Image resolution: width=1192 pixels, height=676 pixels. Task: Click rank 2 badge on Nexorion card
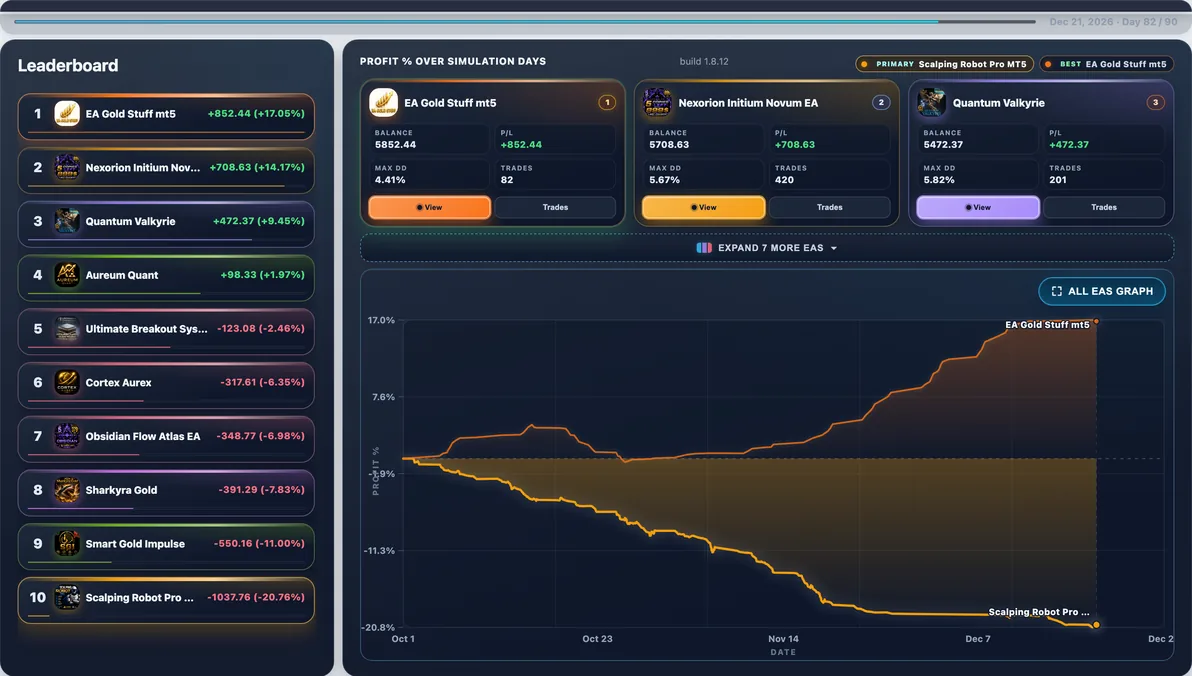[x=881, y=103]
